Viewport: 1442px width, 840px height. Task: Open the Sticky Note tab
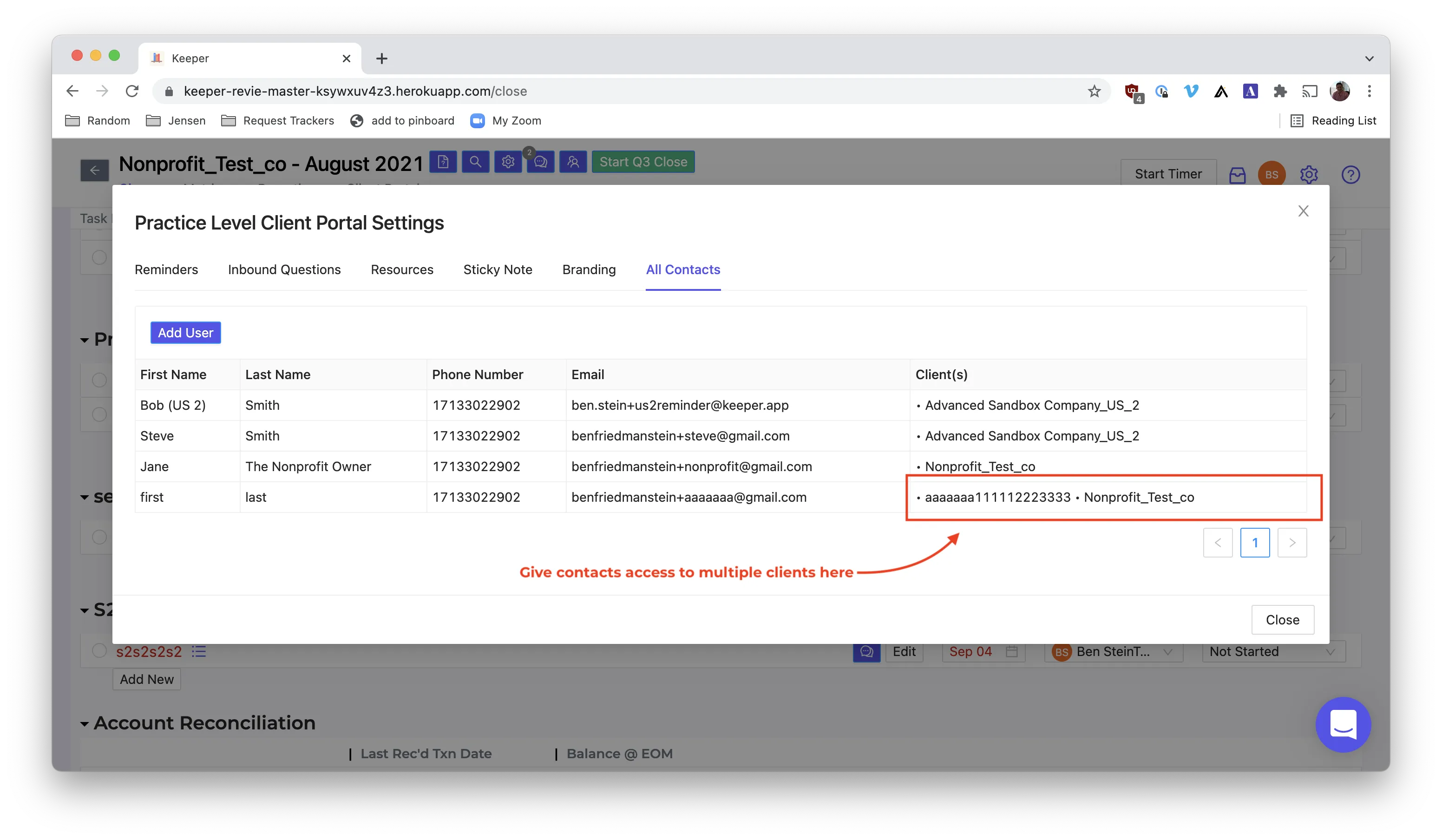pyautogui.click(x=498, y=269)
